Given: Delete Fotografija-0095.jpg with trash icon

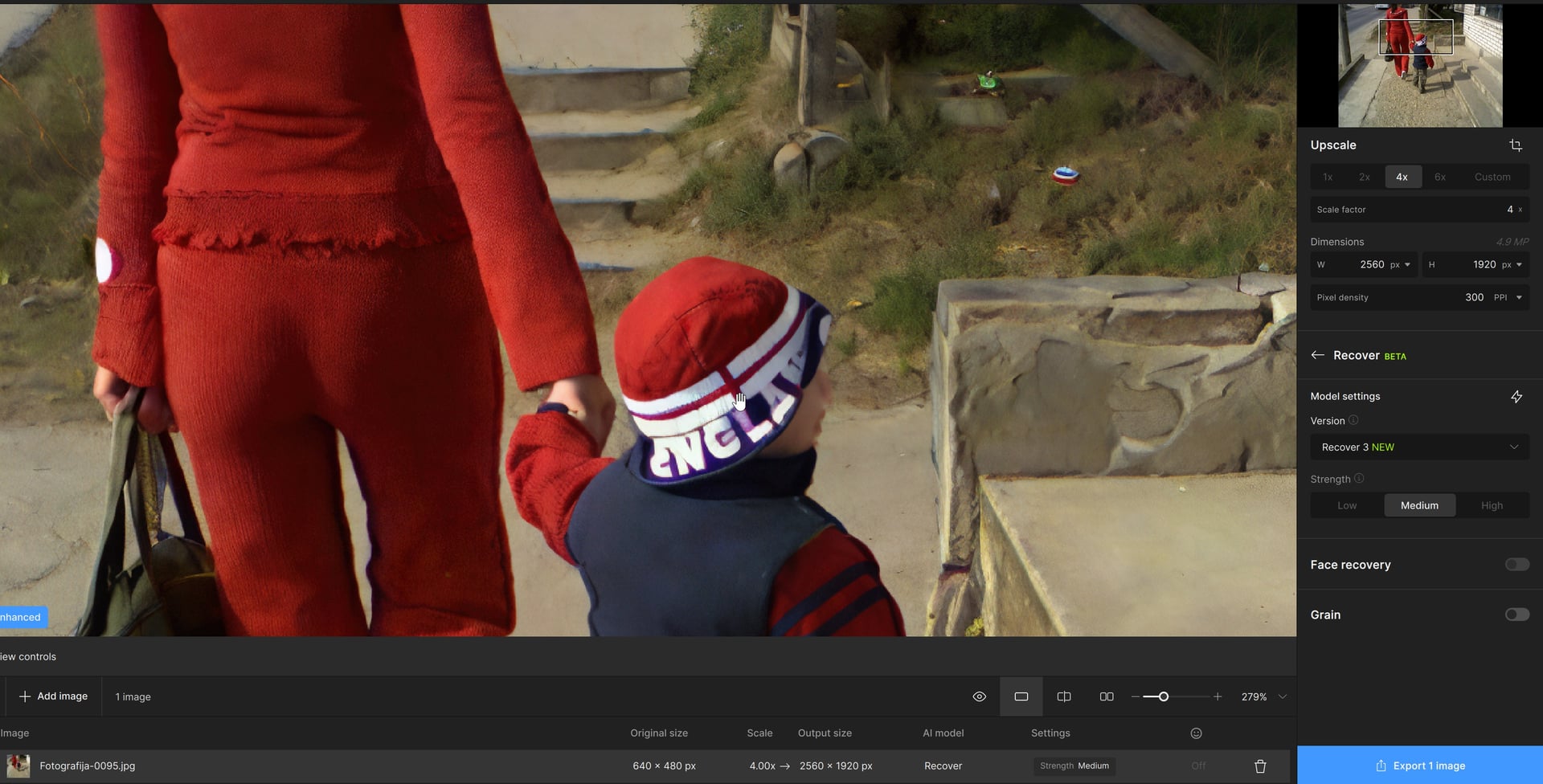Looking at the screenshot, I should pos(1259,766).
